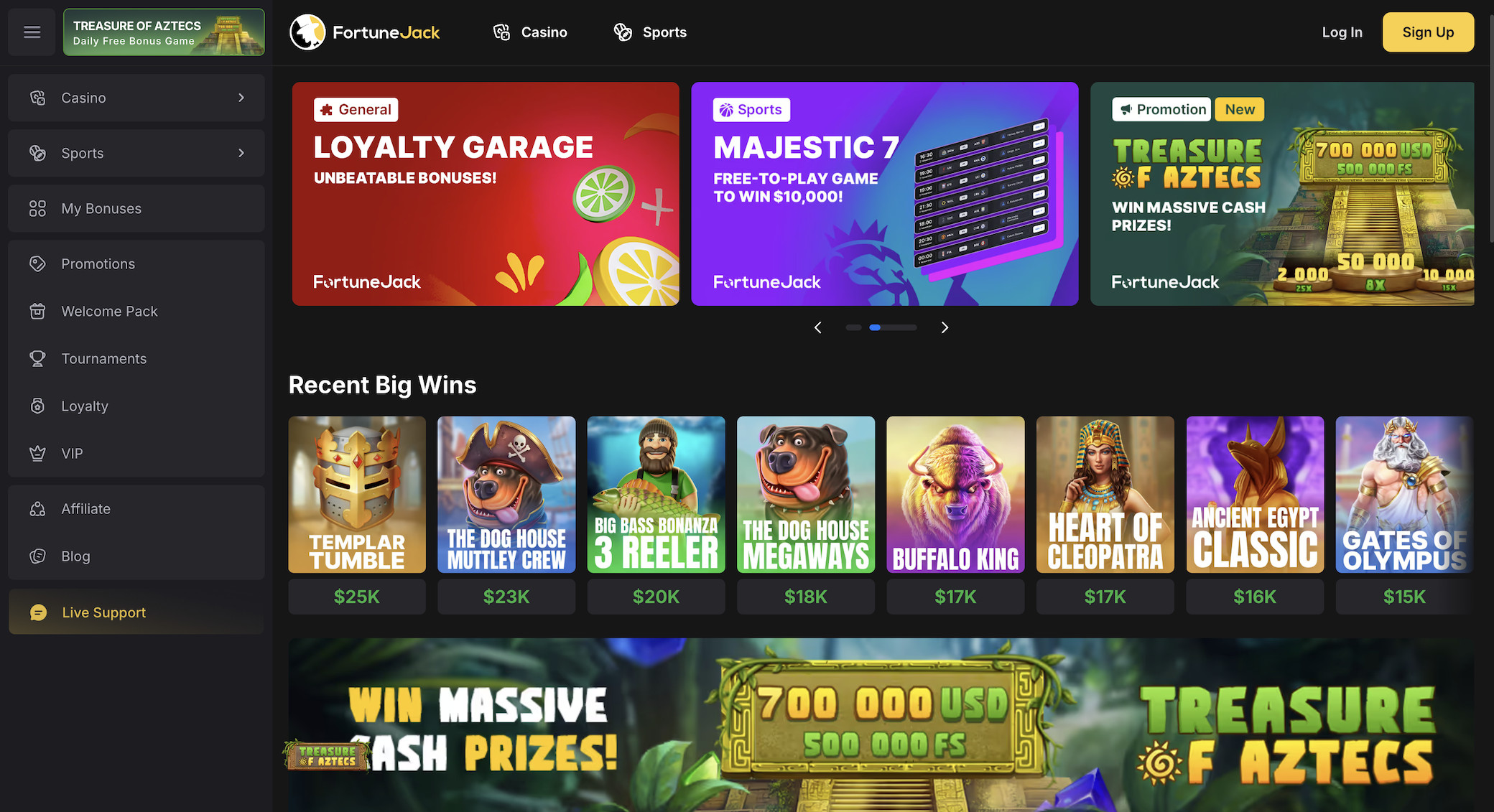Select the first carousel pagination dot
This screenshot has width=1494, height=812.
(853, 327)
